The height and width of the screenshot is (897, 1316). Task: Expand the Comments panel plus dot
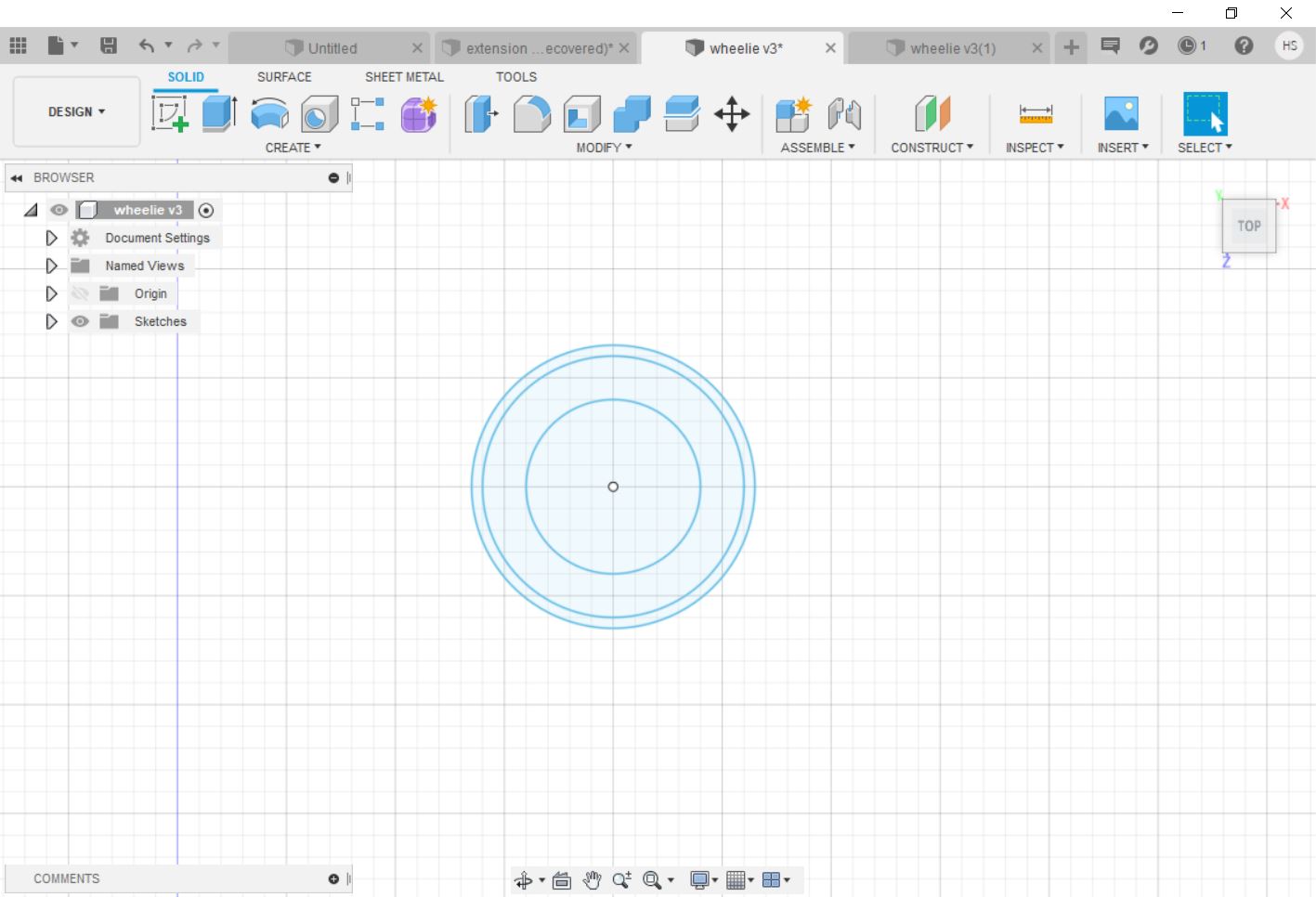coord(333,878)
